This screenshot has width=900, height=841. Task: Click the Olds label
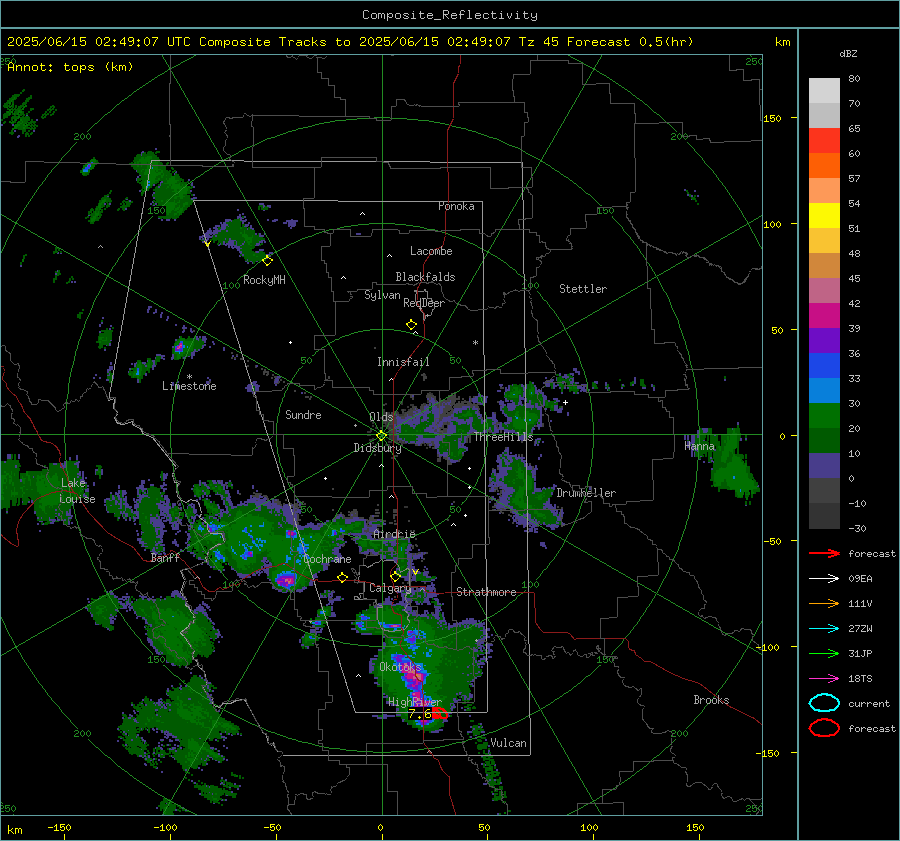[381, 417]
